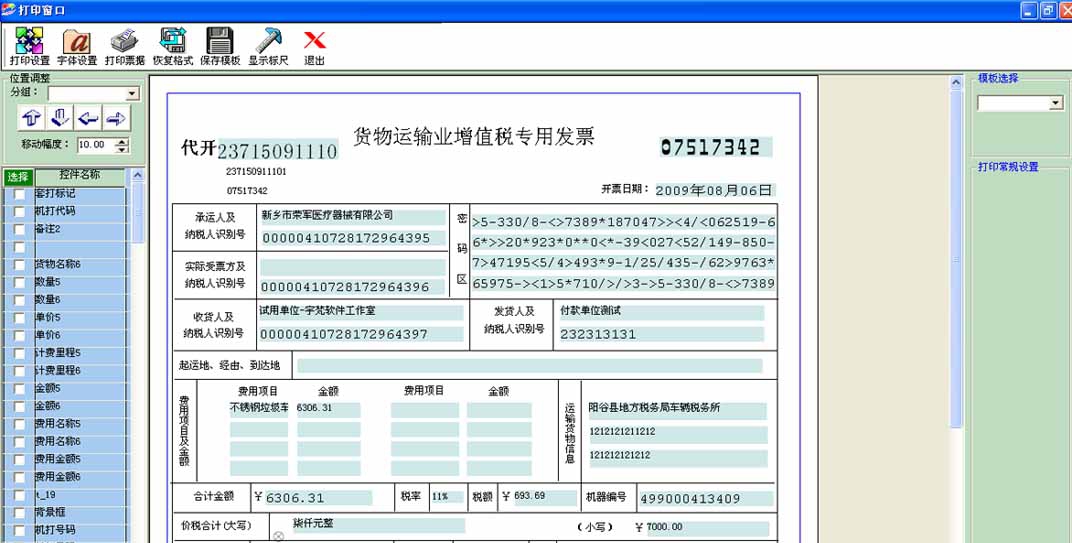Select the 单价6 control name row
The width and height of the screenshot is (1072, 543).
point(80,336)
